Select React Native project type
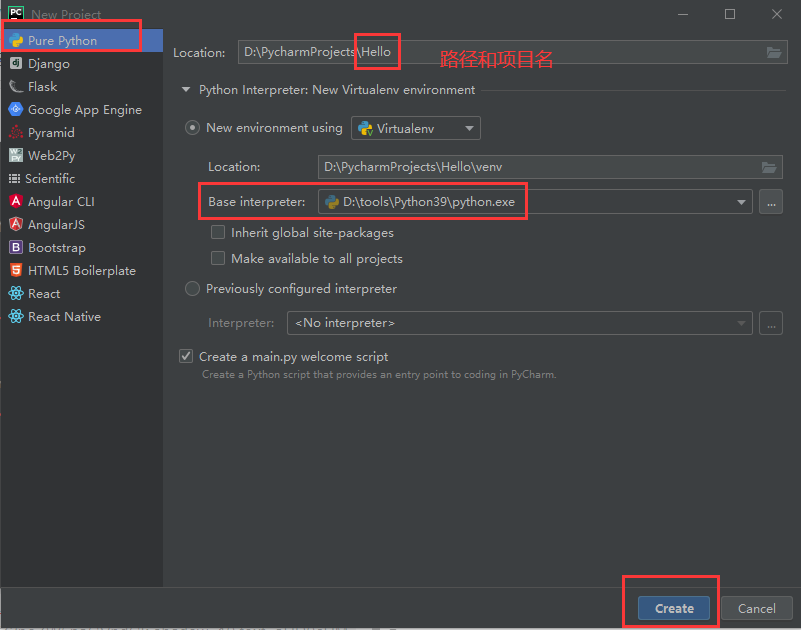The image size is (801, 630). pyautogui.click(x=82, y=316)
